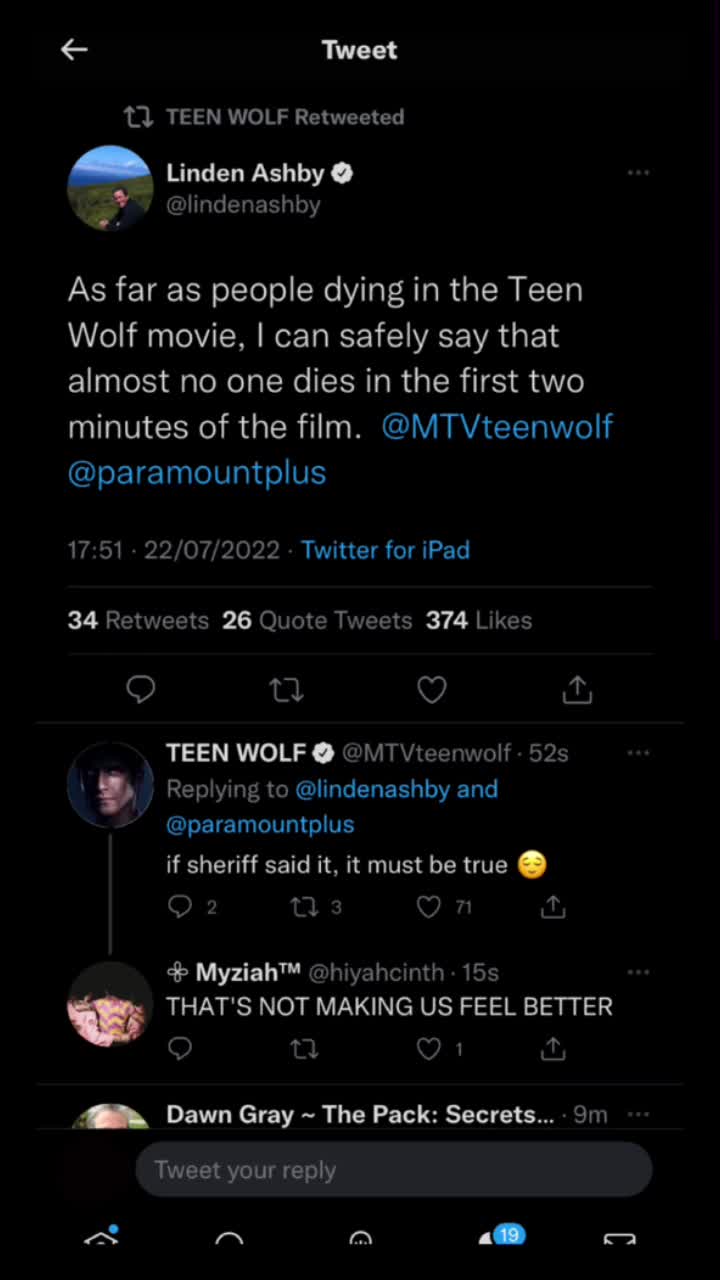
Task: Retweet the TEEN WOLF reply
Action: tap(315, 907)
